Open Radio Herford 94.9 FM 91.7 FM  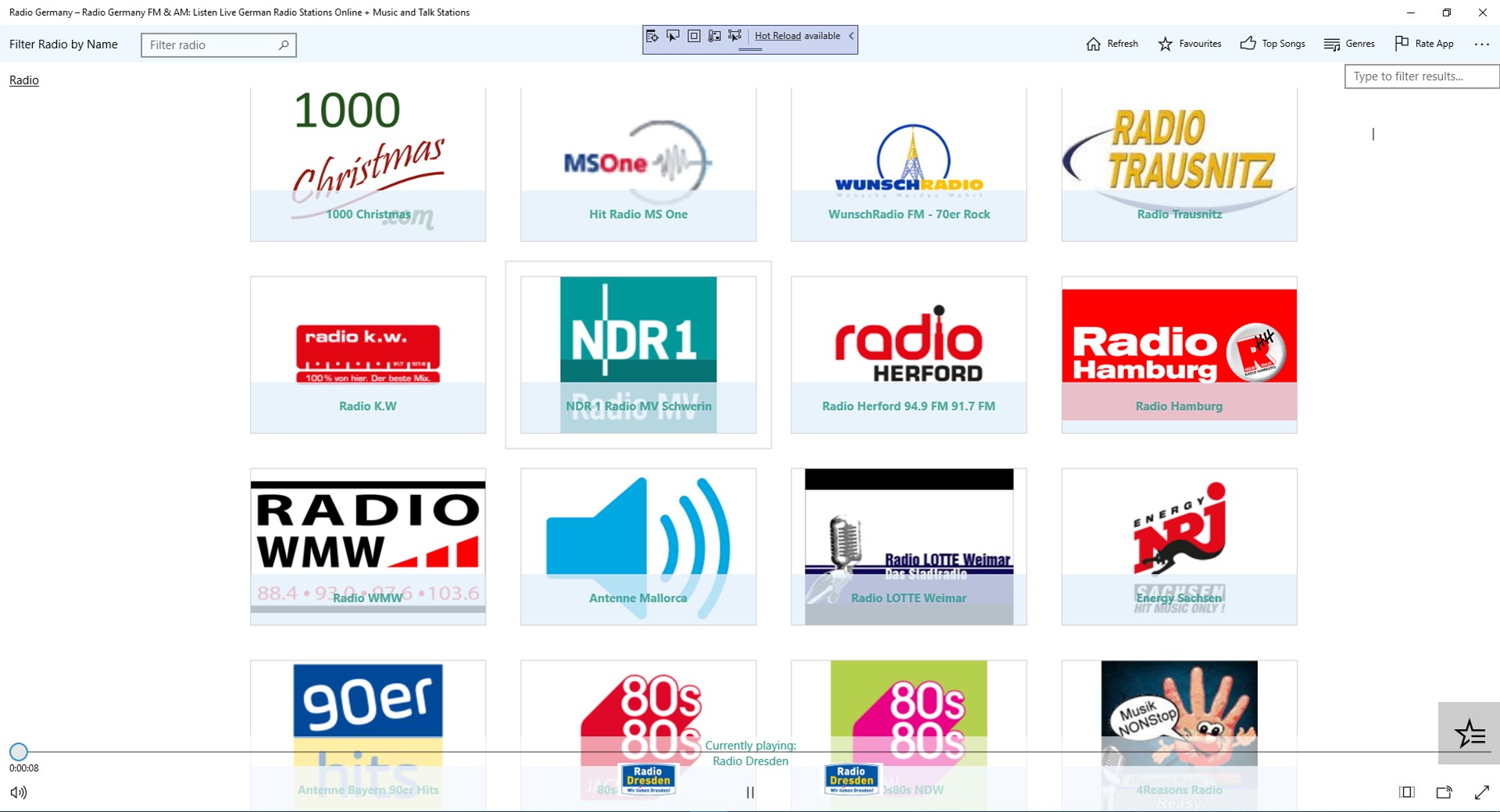(x=909, y=354)
